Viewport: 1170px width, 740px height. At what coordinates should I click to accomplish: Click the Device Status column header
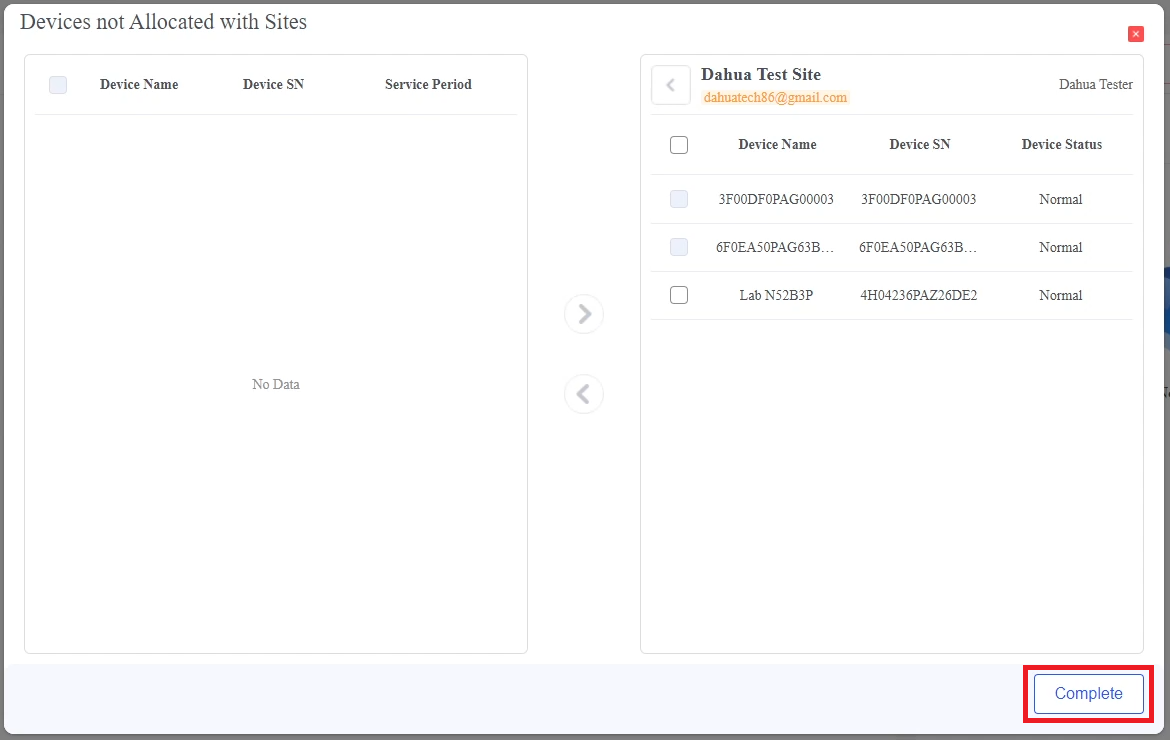[x=1061, y=145]
